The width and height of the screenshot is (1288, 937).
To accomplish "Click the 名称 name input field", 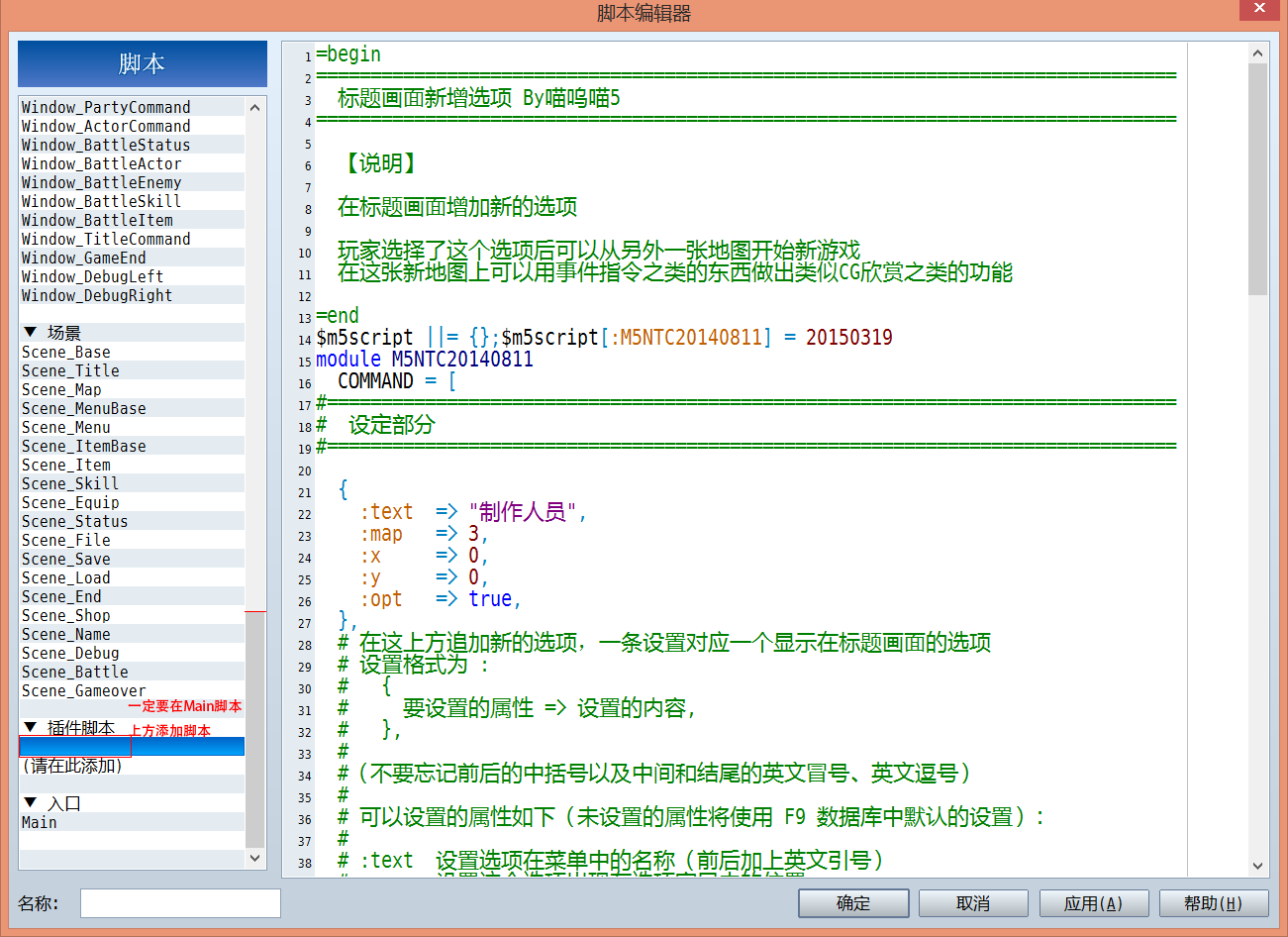I will 180,903.
